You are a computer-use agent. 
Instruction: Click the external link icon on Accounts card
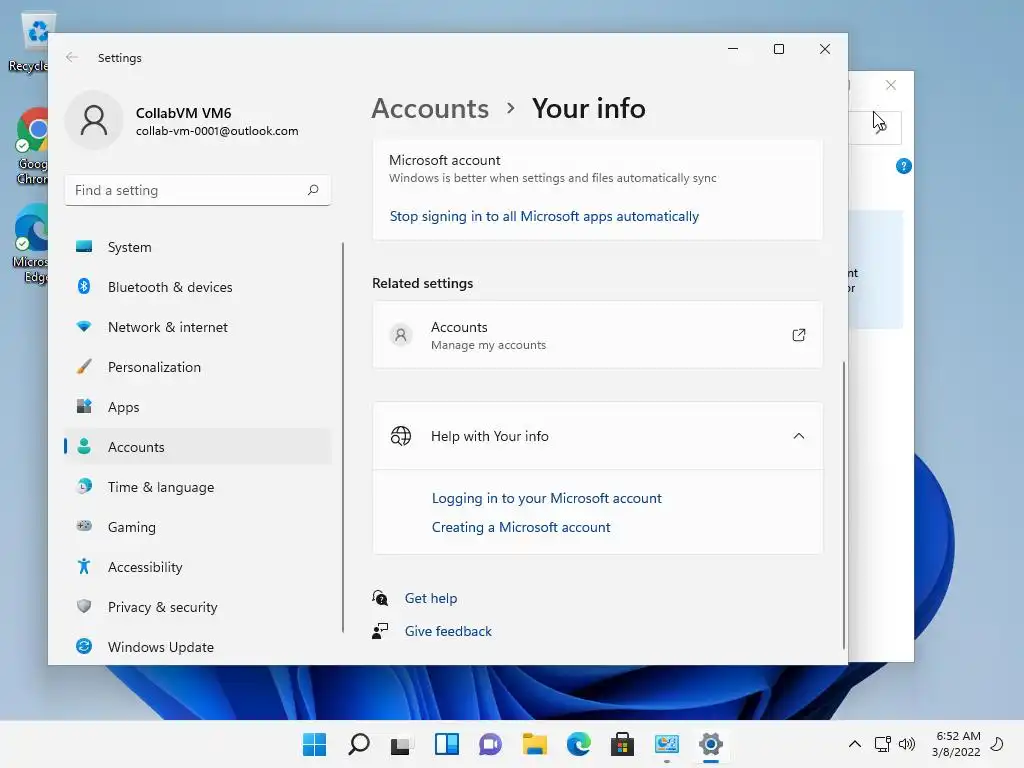(x=799, y=335)
